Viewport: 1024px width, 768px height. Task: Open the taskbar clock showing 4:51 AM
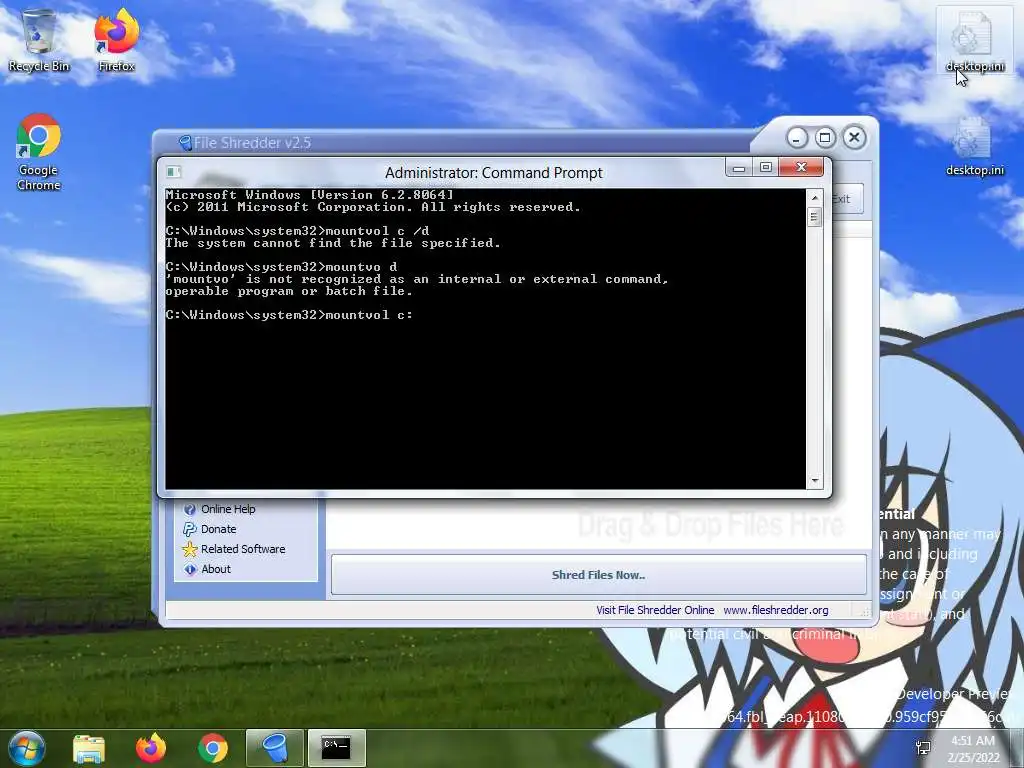tap(973, 748)
